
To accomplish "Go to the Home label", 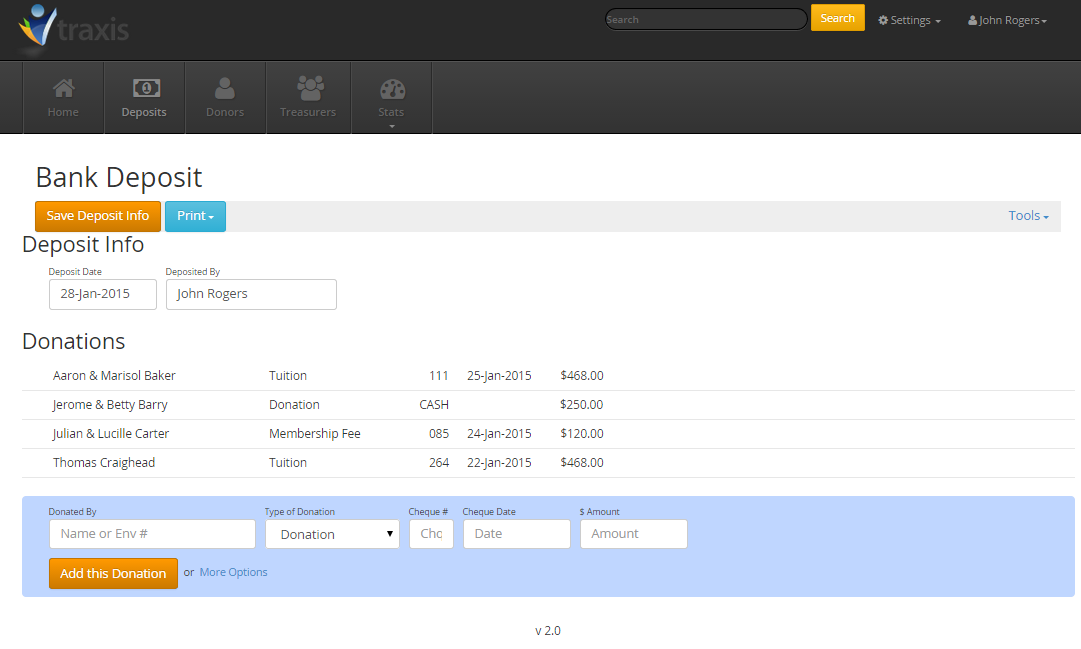I will point(63,112).
